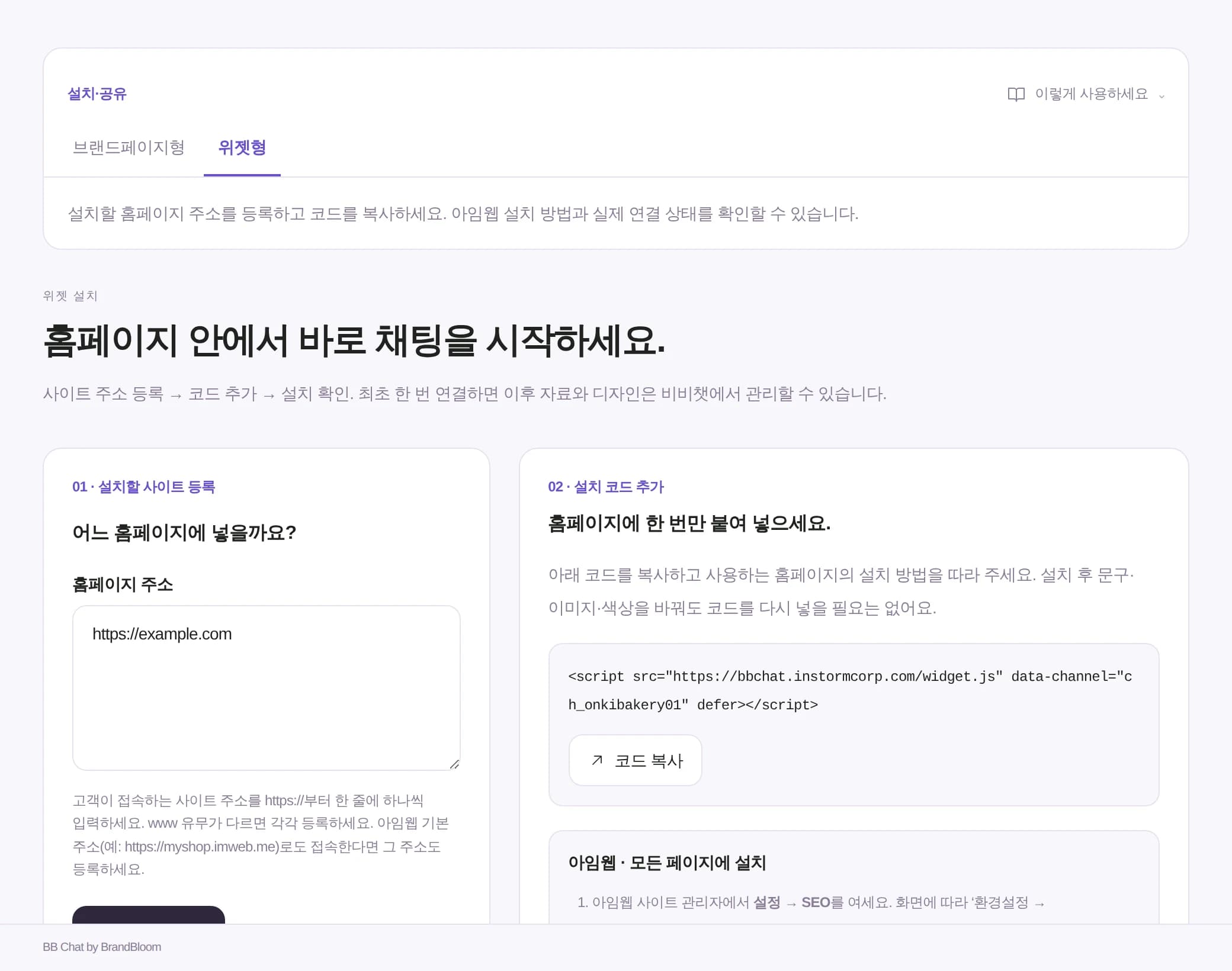Click the book icon beside 이렇게 사용하세요
This screenshot has height=971, width=1232.
point(1016,95)
